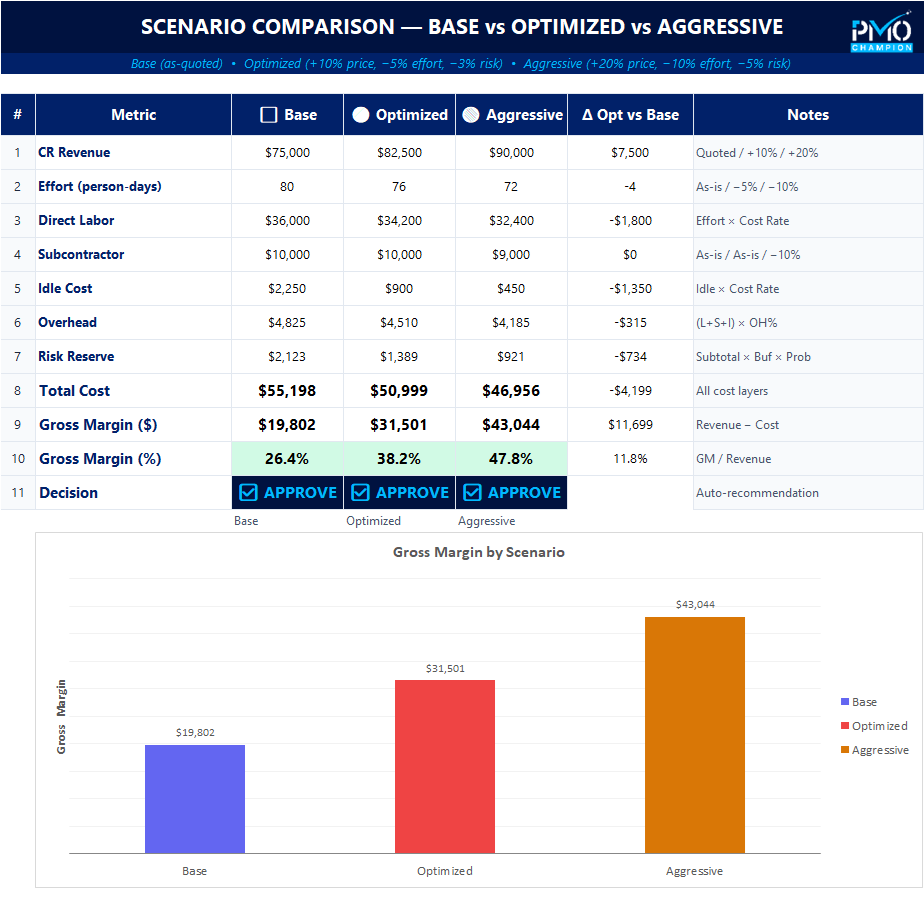This screenshot has height=910, width=924.
Task: Toggle the APPROVE checkbox for the Aggressive scenario
Action: click(511, 492)
